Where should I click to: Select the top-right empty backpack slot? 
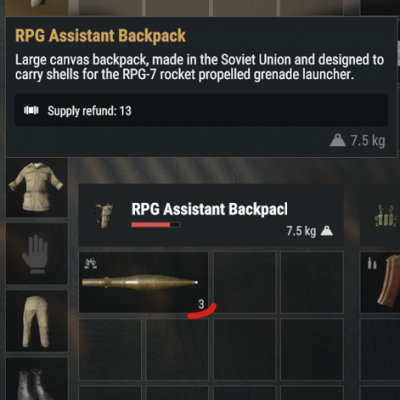[x=312, y=282]
